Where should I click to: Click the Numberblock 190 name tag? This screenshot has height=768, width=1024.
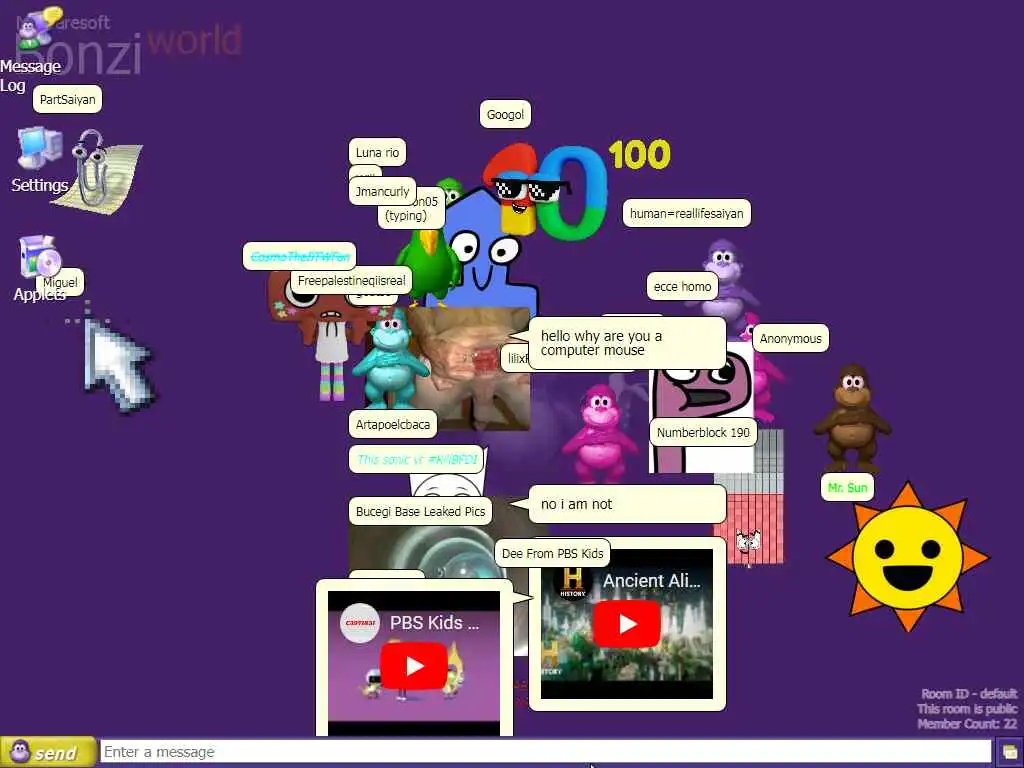(703, 432)
